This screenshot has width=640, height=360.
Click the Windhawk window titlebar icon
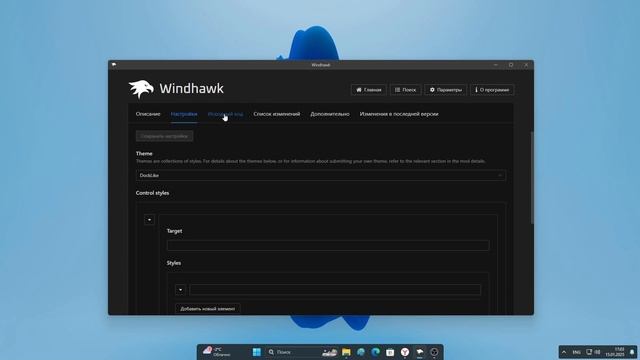point(114,64)
